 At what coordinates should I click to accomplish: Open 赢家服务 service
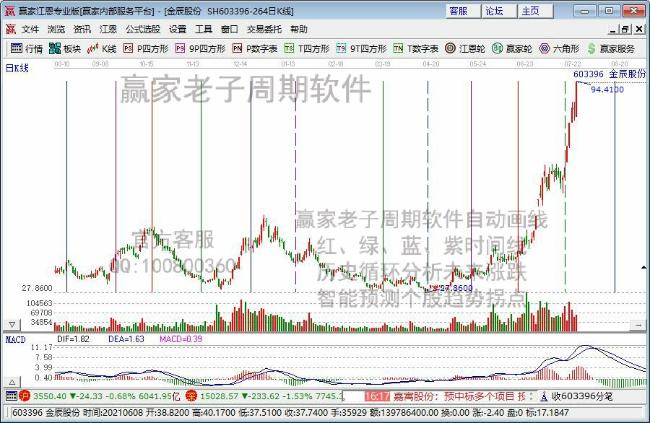click(x=611, y=49)
